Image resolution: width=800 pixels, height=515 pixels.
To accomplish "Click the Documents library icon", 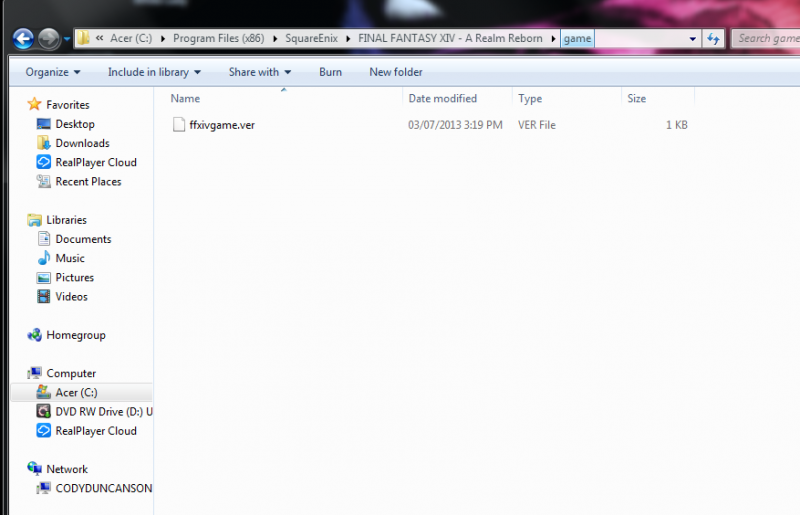I will [44, 238].
